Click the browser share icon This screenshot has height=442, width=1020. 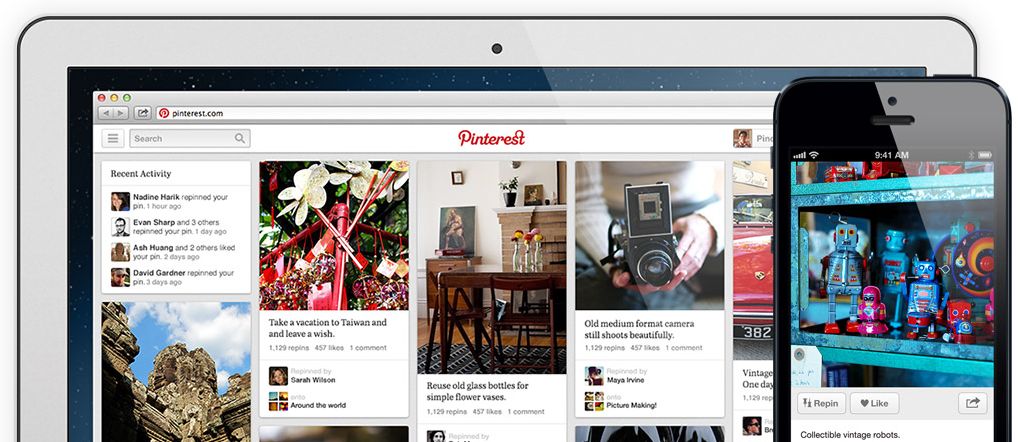pyautogui.click(x=142, y=113)
